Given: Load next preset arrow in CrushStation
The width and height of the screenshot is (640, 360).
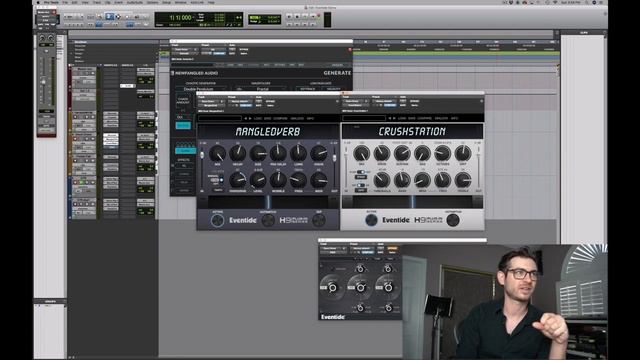Looking at the screenshot, I should coord(394,118).
